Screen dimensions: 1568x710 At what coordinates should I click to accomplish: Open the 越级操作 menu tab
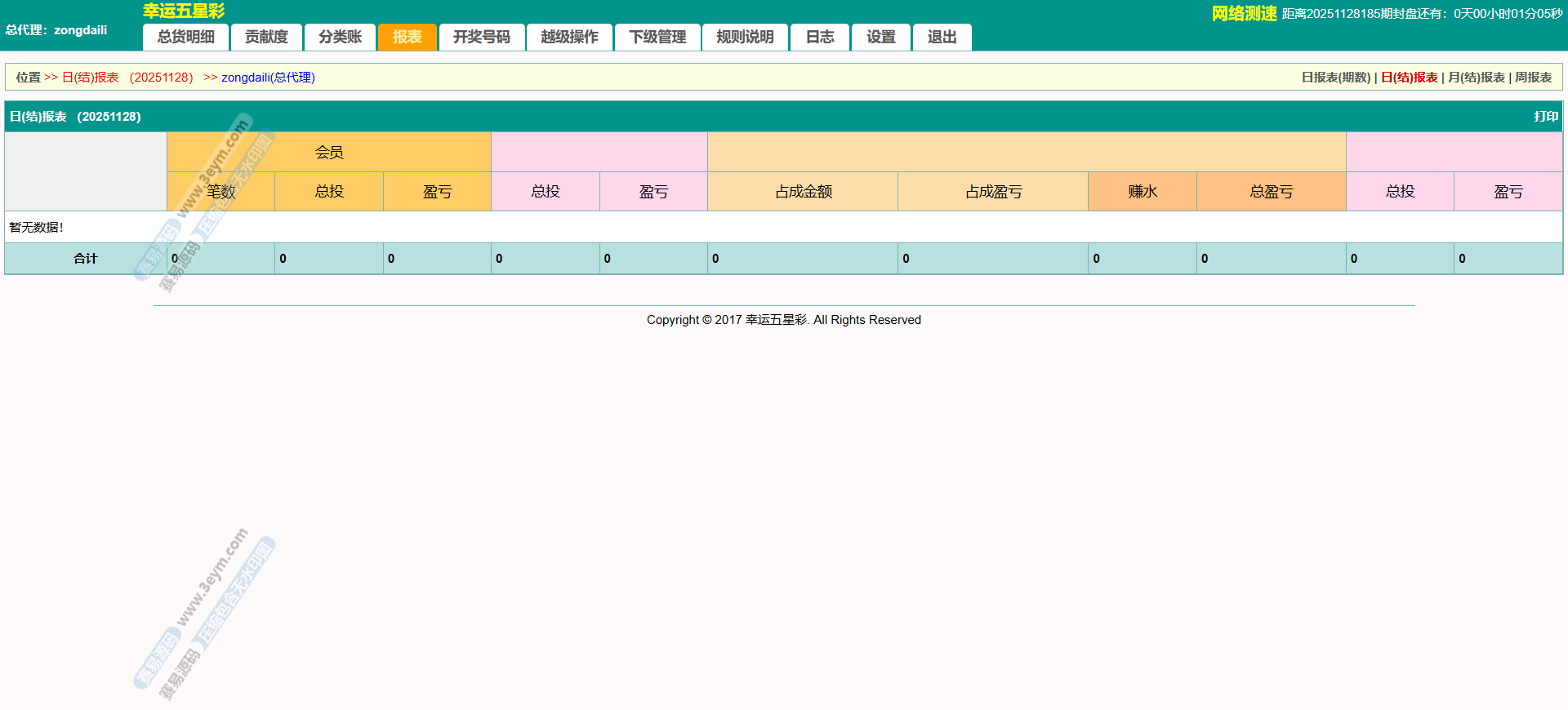[569, 37]
